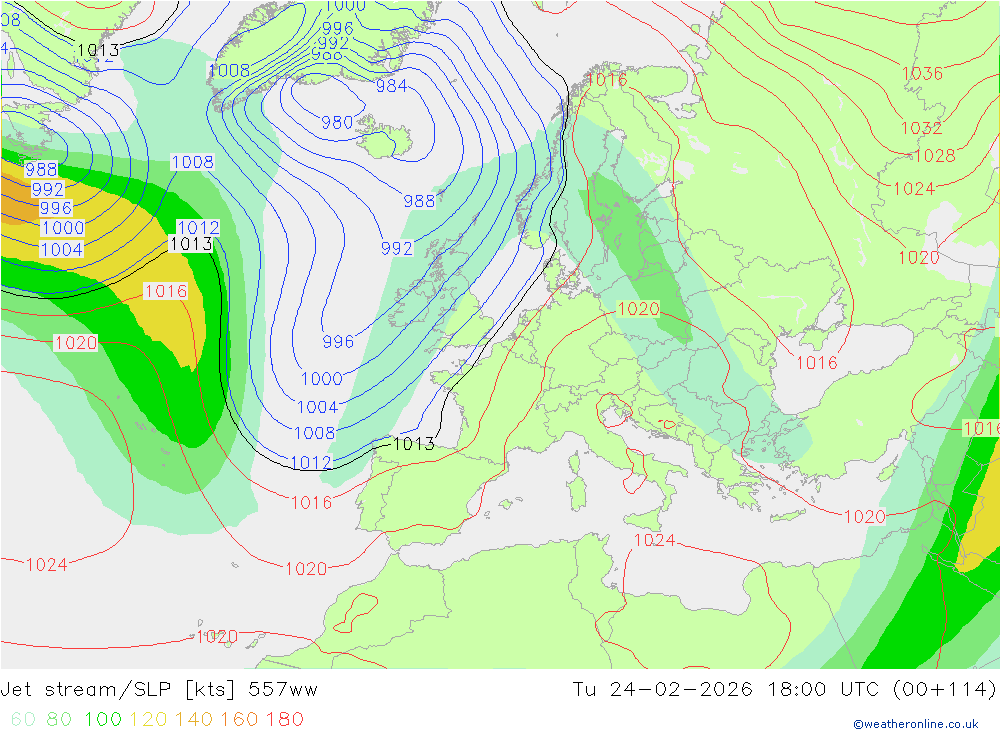
Task: Click the 1020 isobar label over Germany
Action: tap(638, 309)
